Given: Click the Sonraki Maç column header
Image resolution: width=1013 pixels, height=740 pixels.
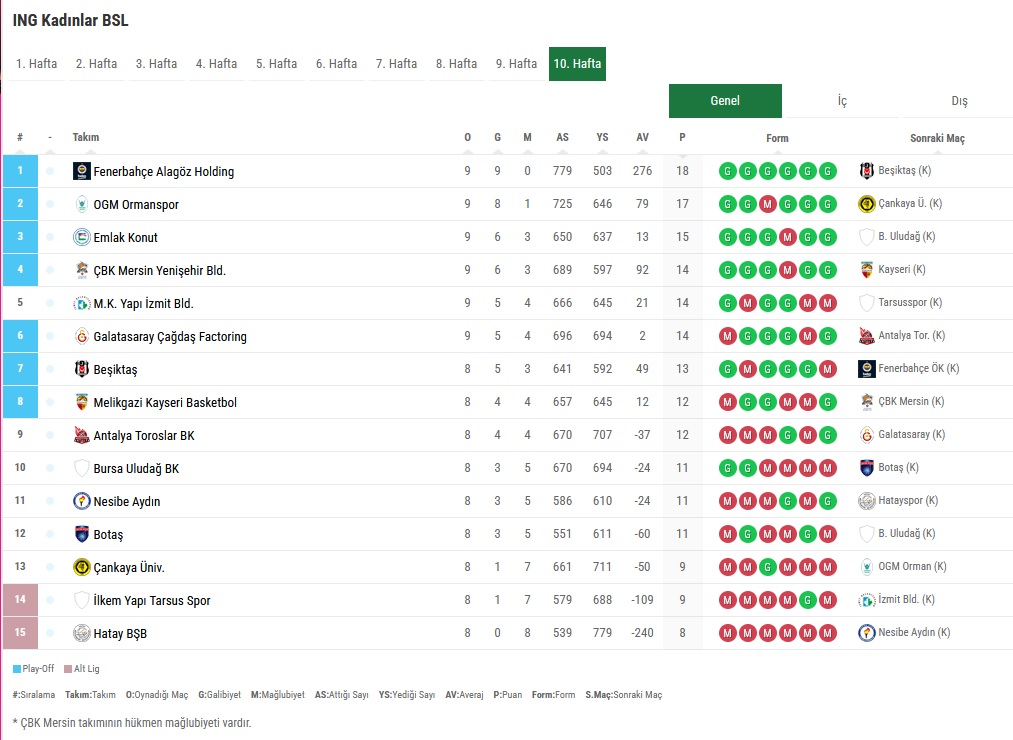Looking at the screenshot, I should pyautogui.click(x=937, y=138).
